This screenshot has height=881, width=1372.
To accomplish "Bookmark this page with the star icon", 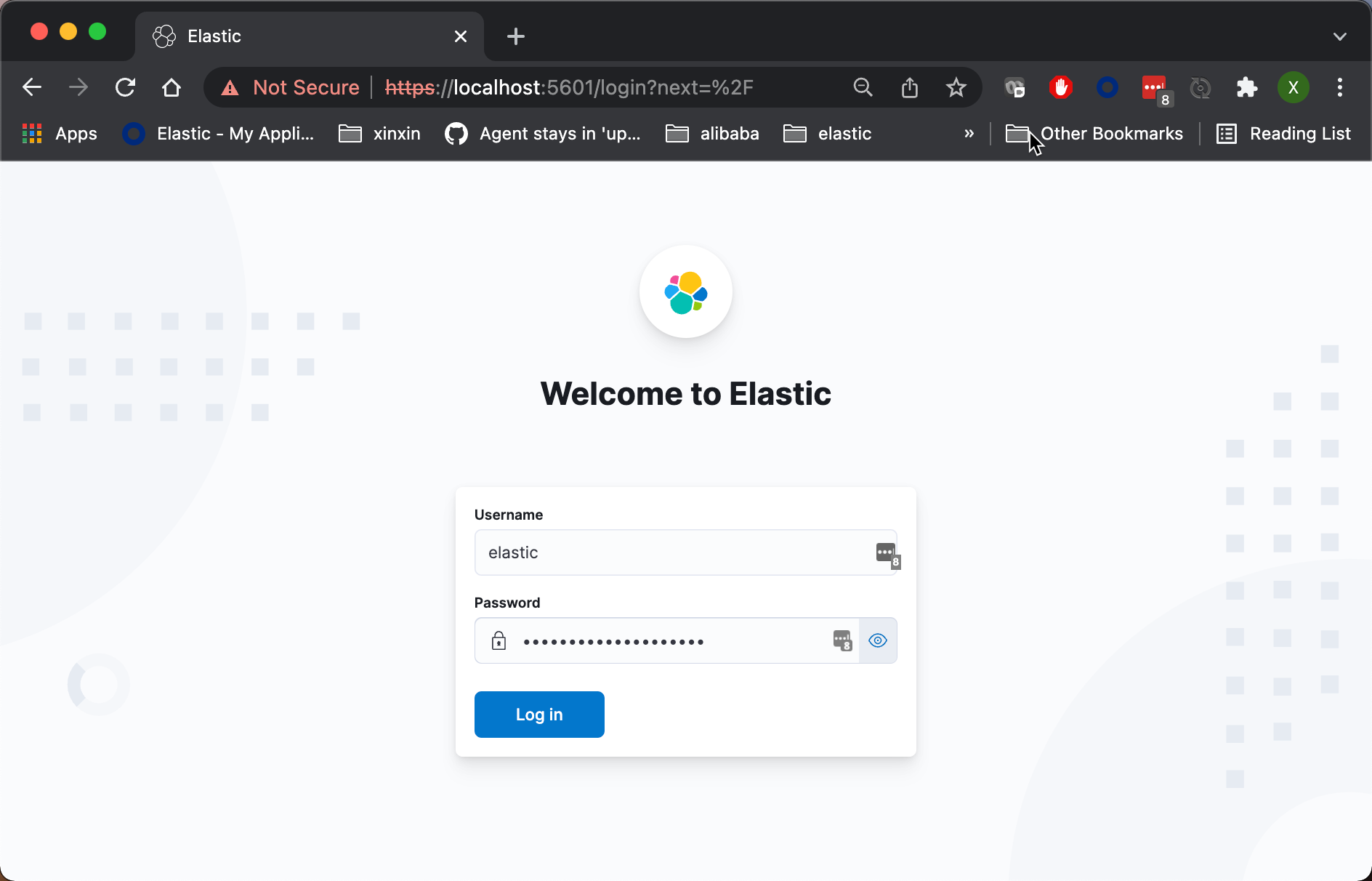I will [956, 87].
